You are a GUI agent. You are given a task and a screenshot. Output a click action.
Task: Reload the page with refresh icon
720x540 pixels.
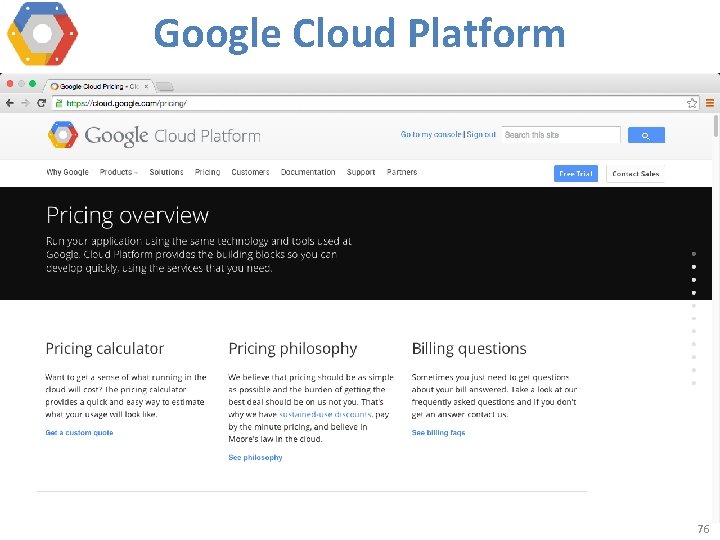41,103
